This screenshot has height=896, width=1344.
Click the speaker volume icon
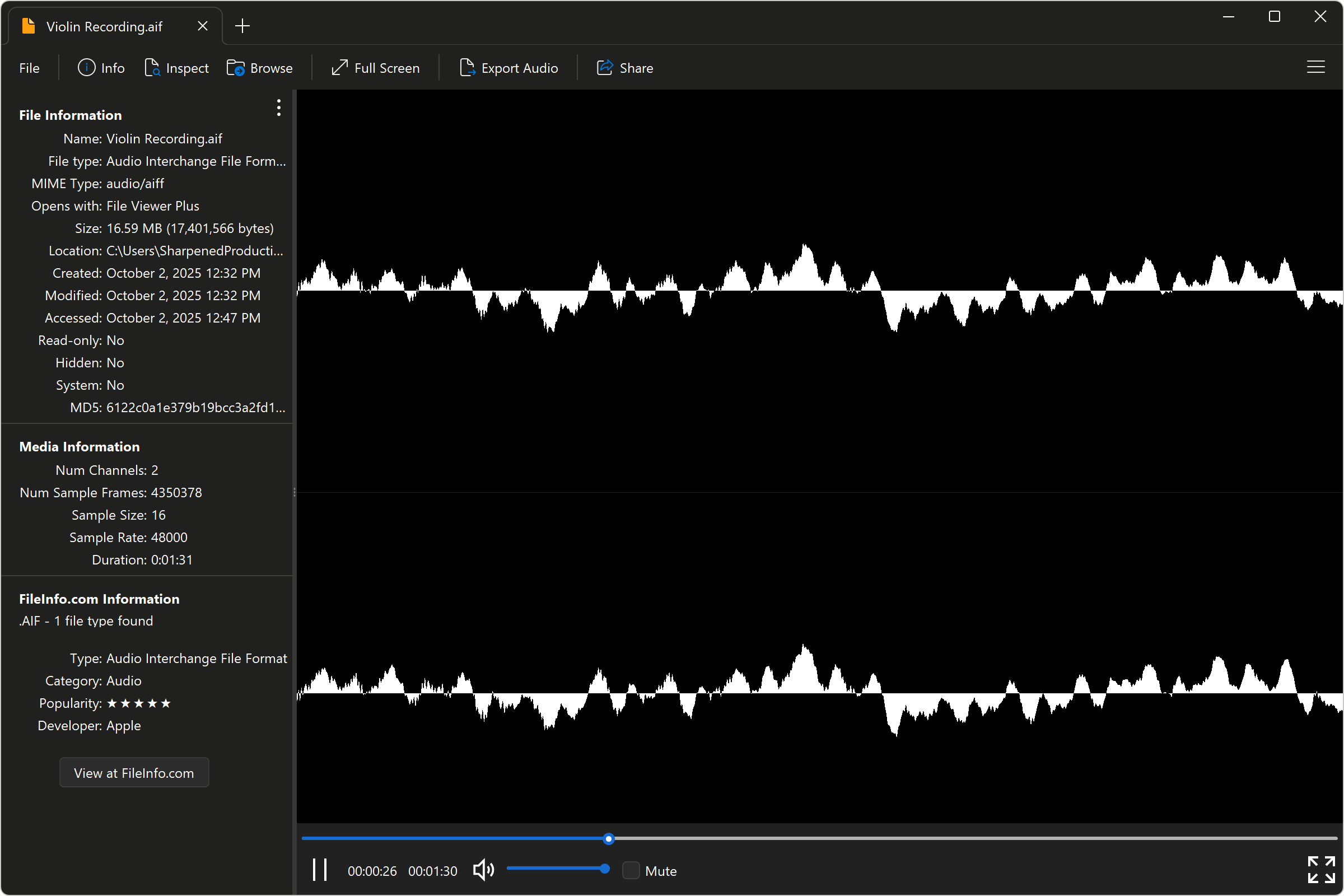[483, 870]
